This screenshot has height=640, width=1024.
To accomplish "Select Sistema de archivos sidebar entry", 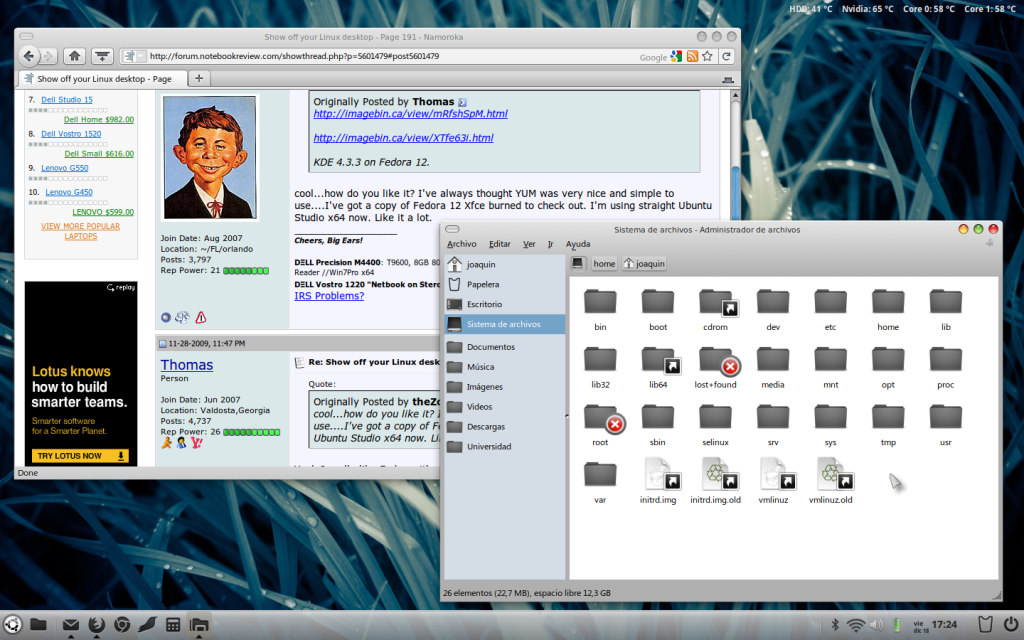I will [x=504, y=324].
